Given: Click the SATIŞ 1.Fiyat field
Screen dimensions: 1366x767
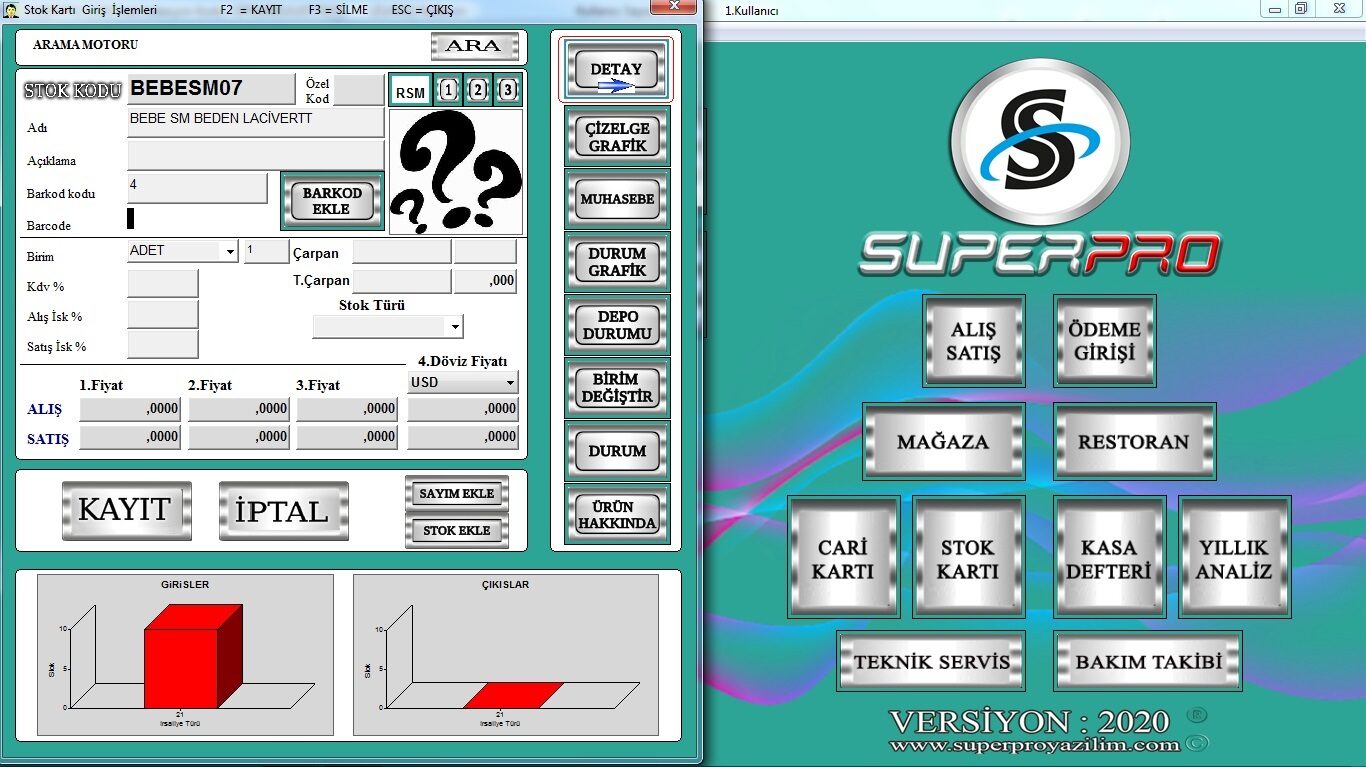Looking at the screenshot, I should tap(131, 436).
